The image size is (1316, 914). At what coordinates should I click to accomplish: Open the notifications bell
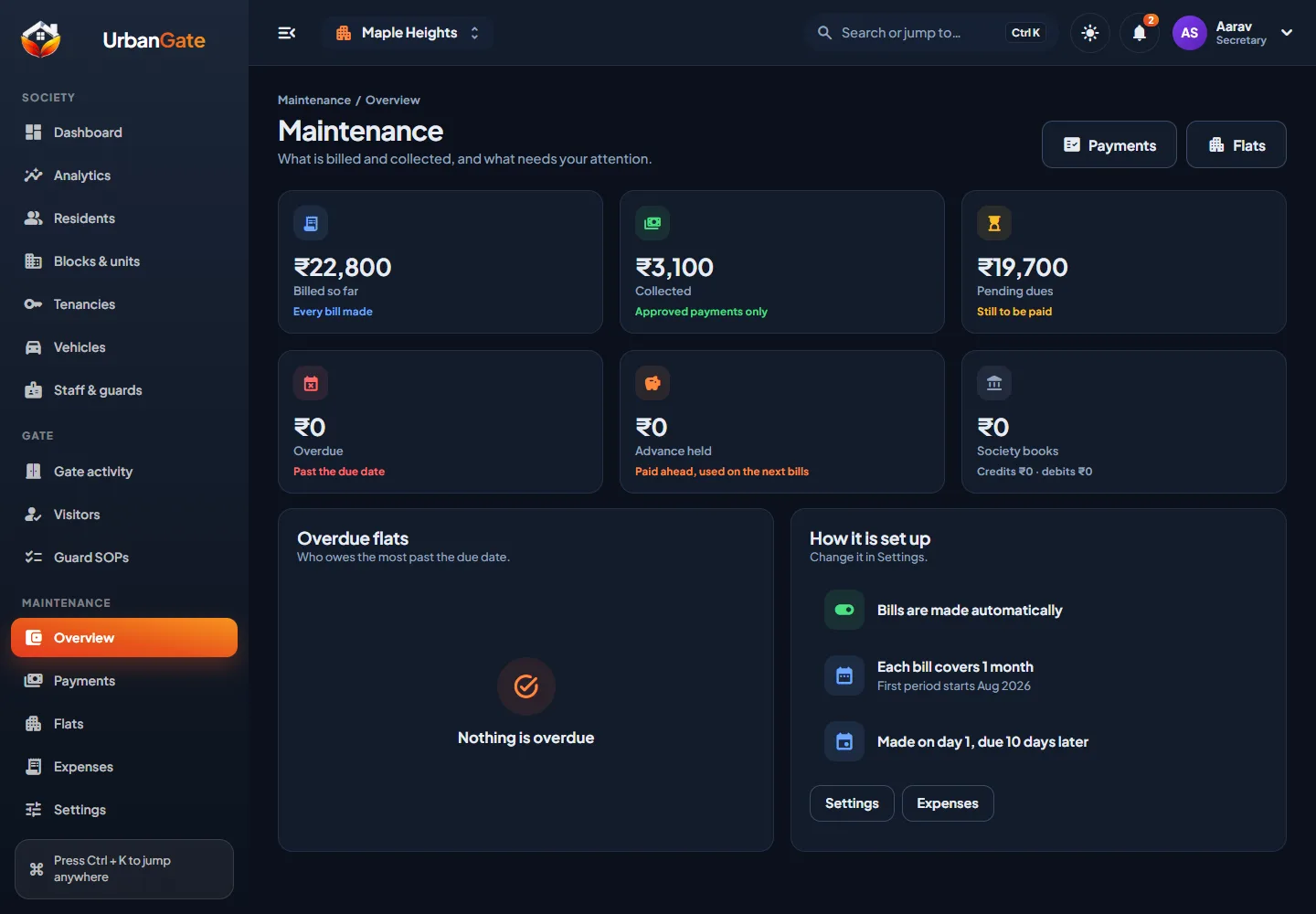1140,33
